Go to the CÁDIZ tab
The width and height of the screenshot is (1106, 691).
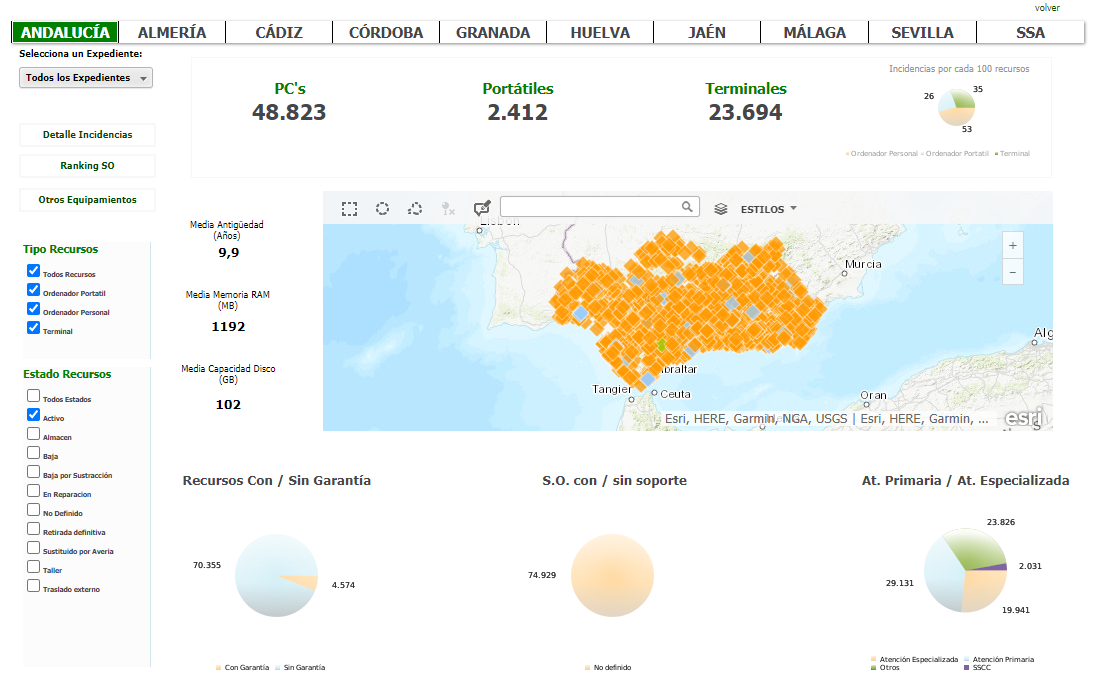coord(279,32)
